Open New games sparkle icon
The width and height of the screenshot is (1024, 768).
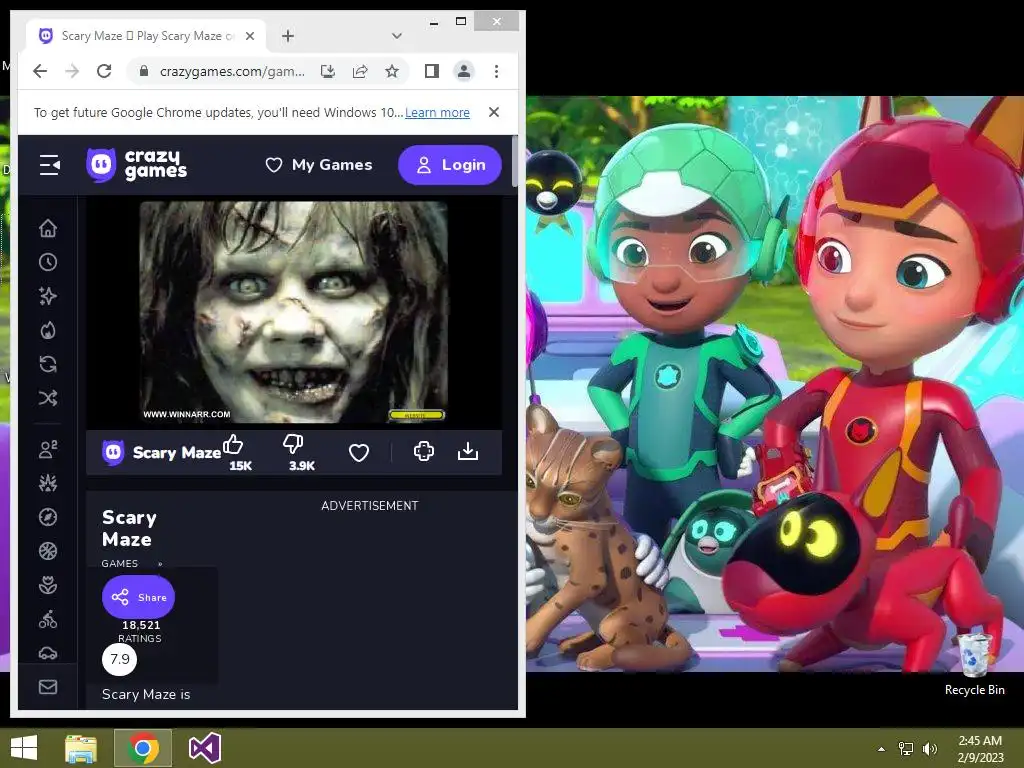(x=48, y=296)
